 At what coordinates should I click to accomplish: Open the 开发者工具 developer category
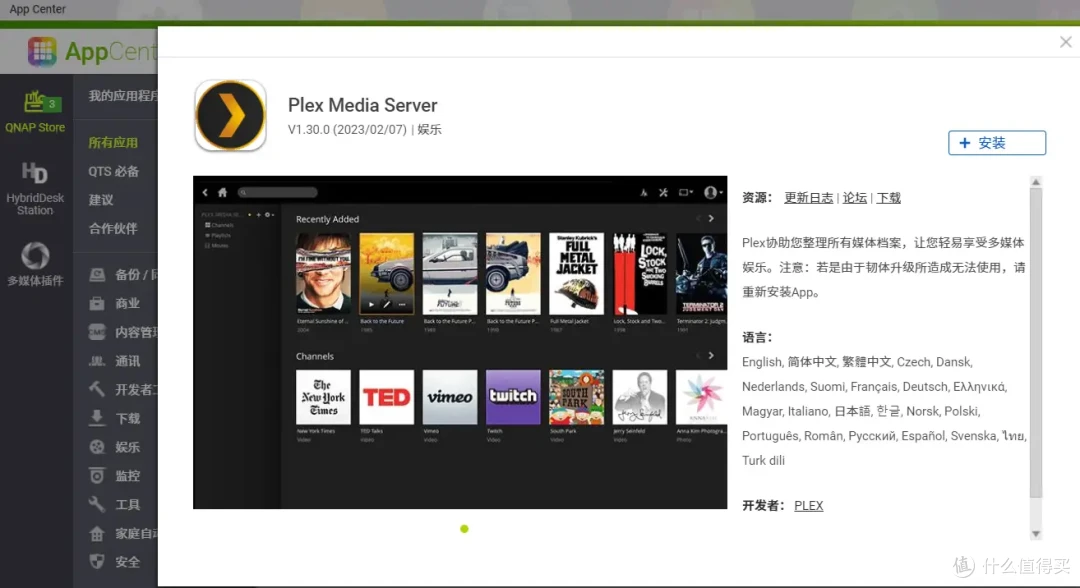click(x=123, y=390)
